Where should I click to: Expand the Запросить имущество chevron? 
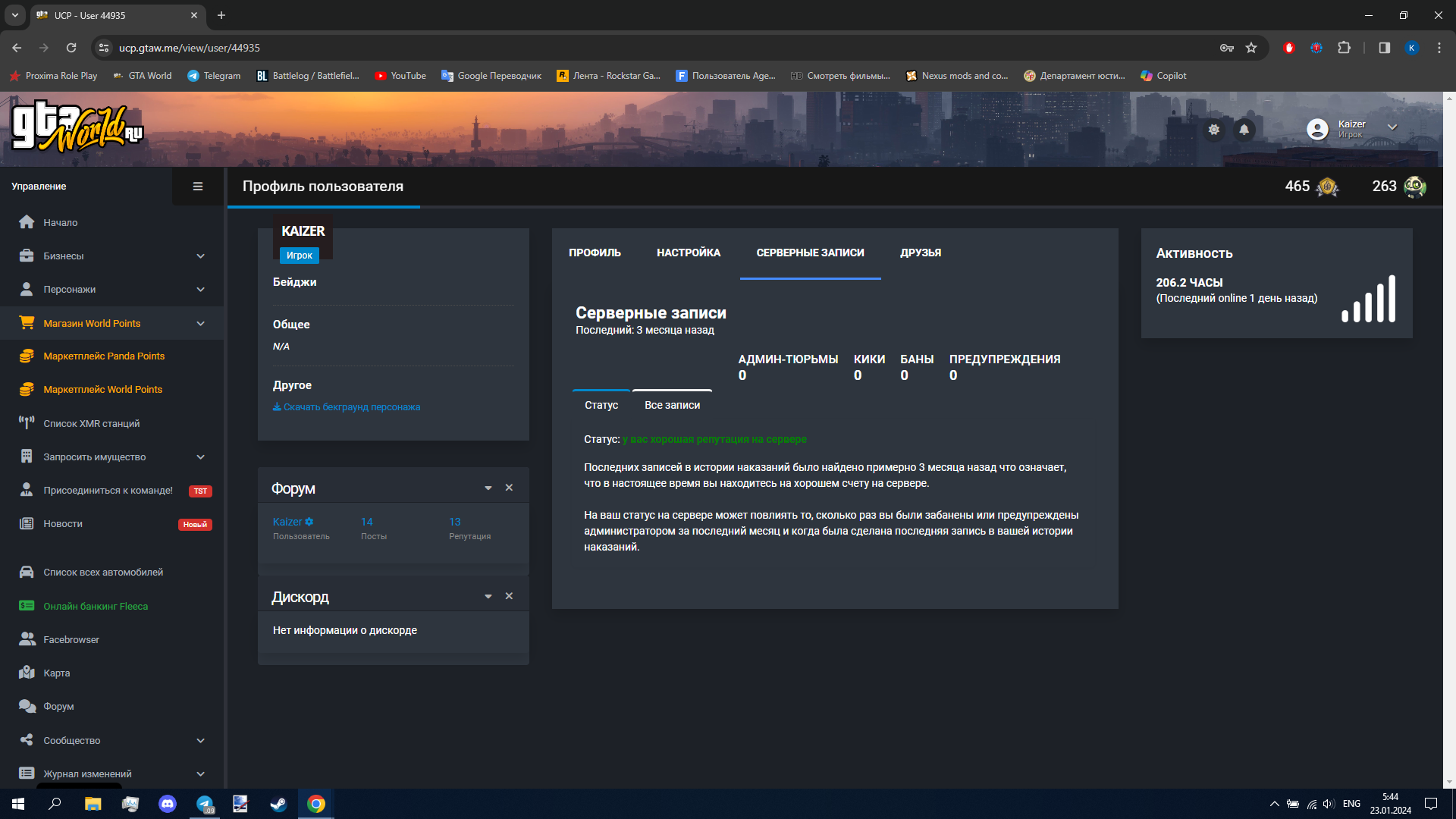[201, 457]
